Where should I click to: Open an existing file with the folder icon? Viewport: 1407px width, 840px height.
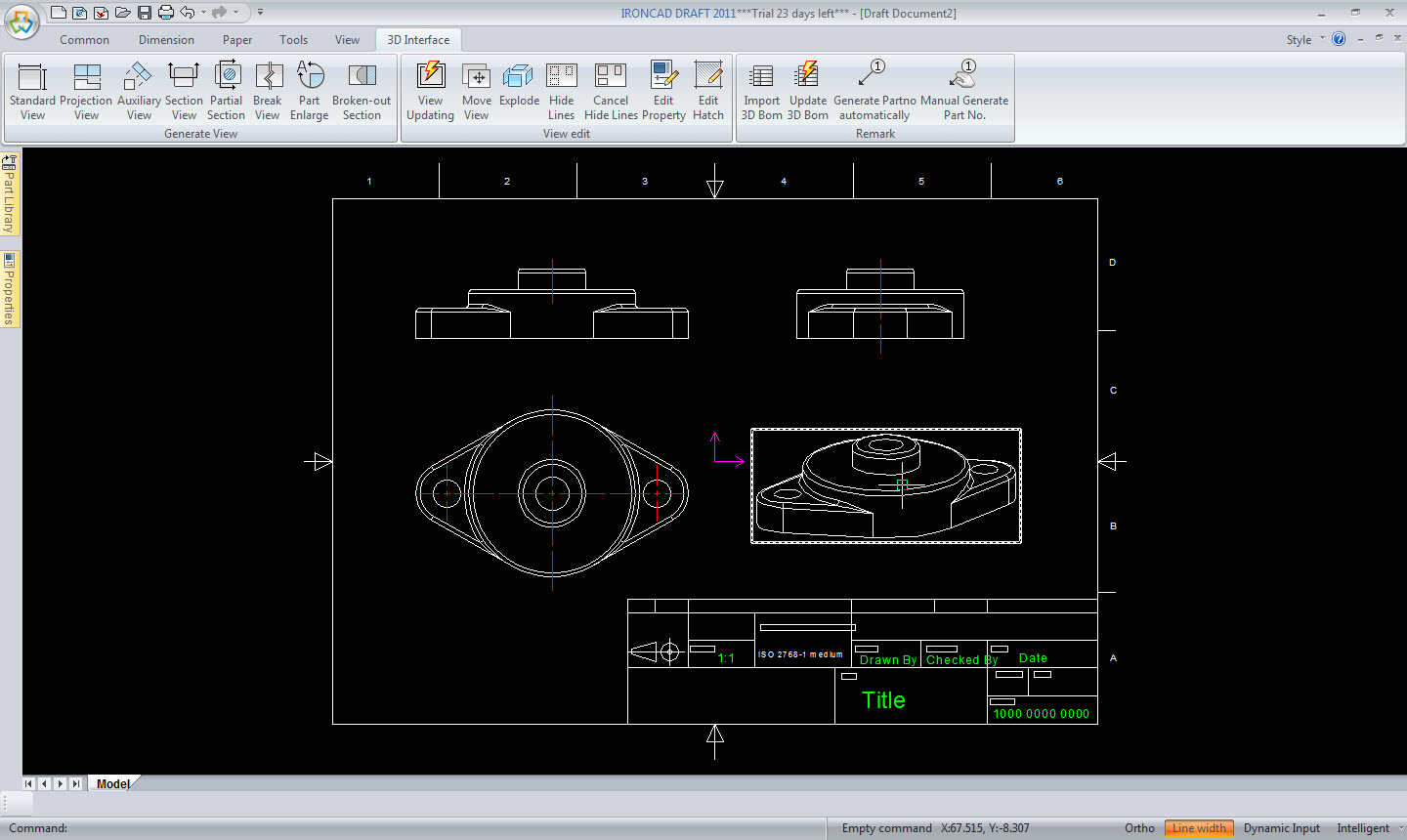pos(122,13)
